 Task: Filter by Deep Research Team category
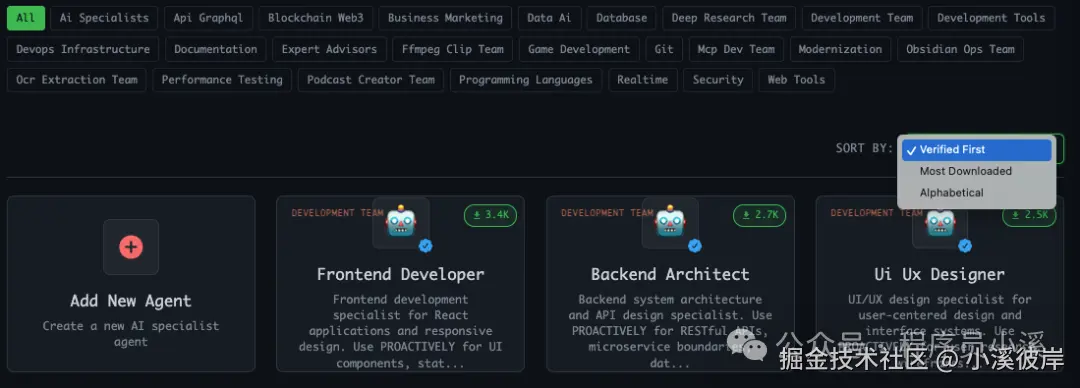pos(729,18)
